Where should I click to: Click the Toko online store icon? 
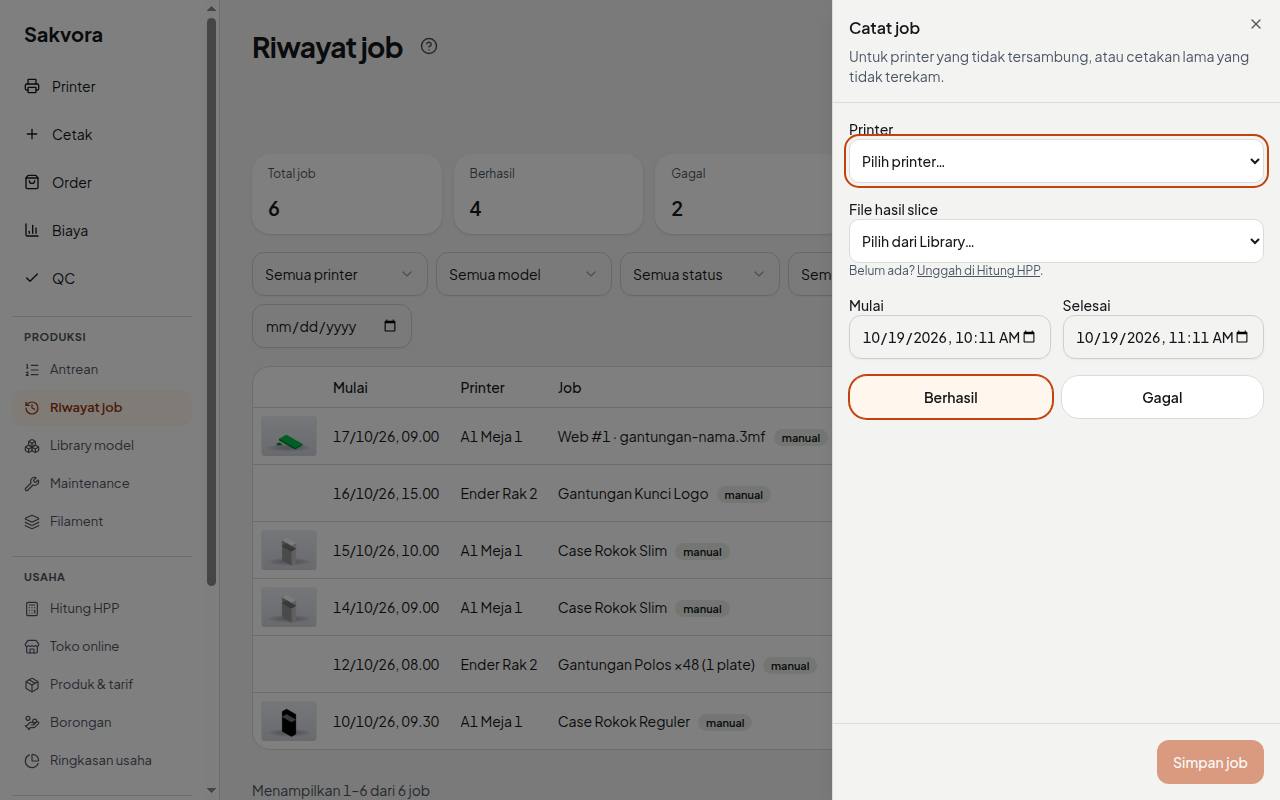pos(32,646)
